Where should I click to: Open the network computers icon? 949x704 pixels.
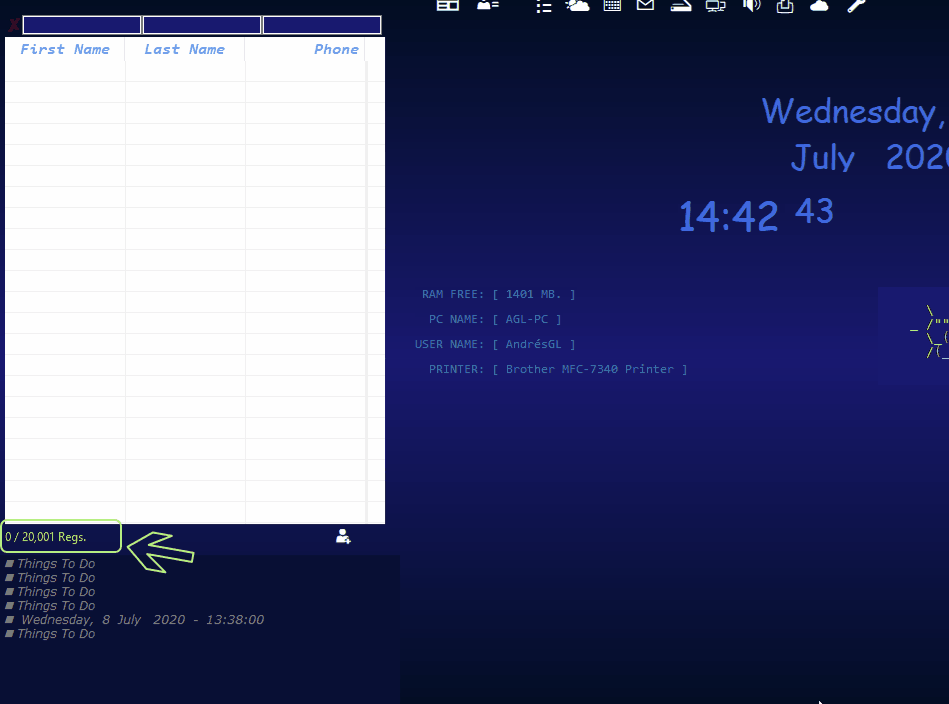point(715,6)
